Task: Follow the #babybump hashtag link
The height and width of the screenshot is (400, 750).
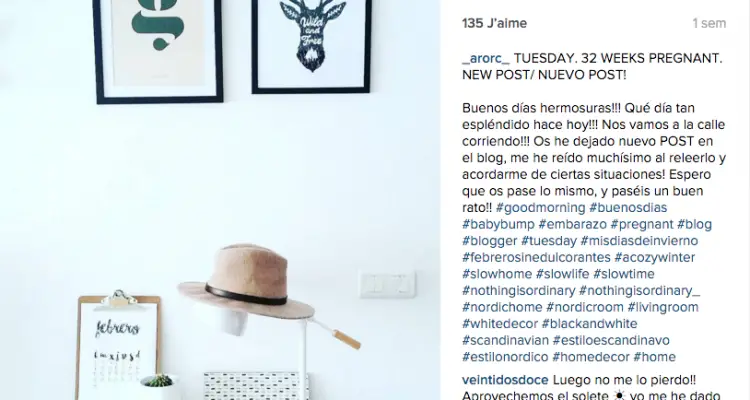Action: pos(498,224)
